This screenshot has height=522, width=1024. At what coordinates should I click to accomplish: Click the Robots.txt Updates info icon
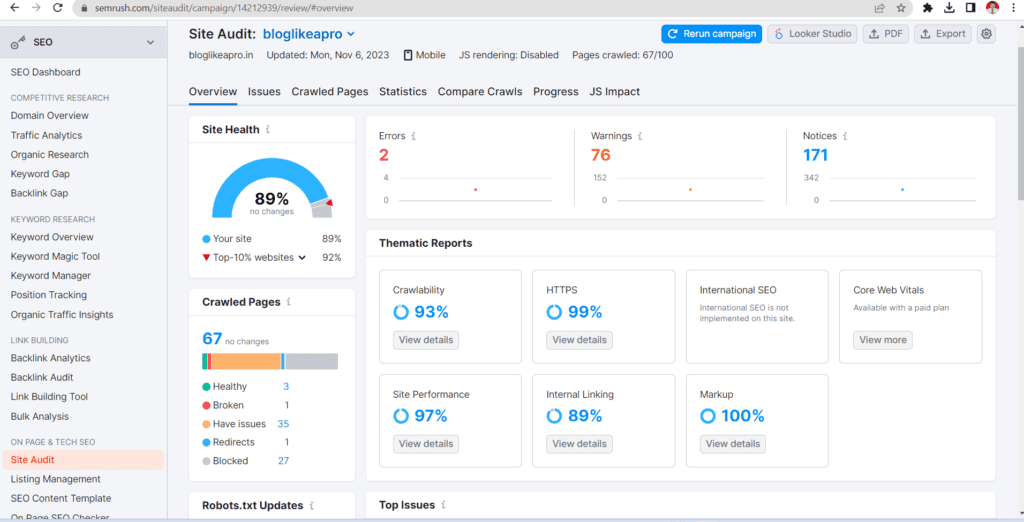[x=312, y=506]
